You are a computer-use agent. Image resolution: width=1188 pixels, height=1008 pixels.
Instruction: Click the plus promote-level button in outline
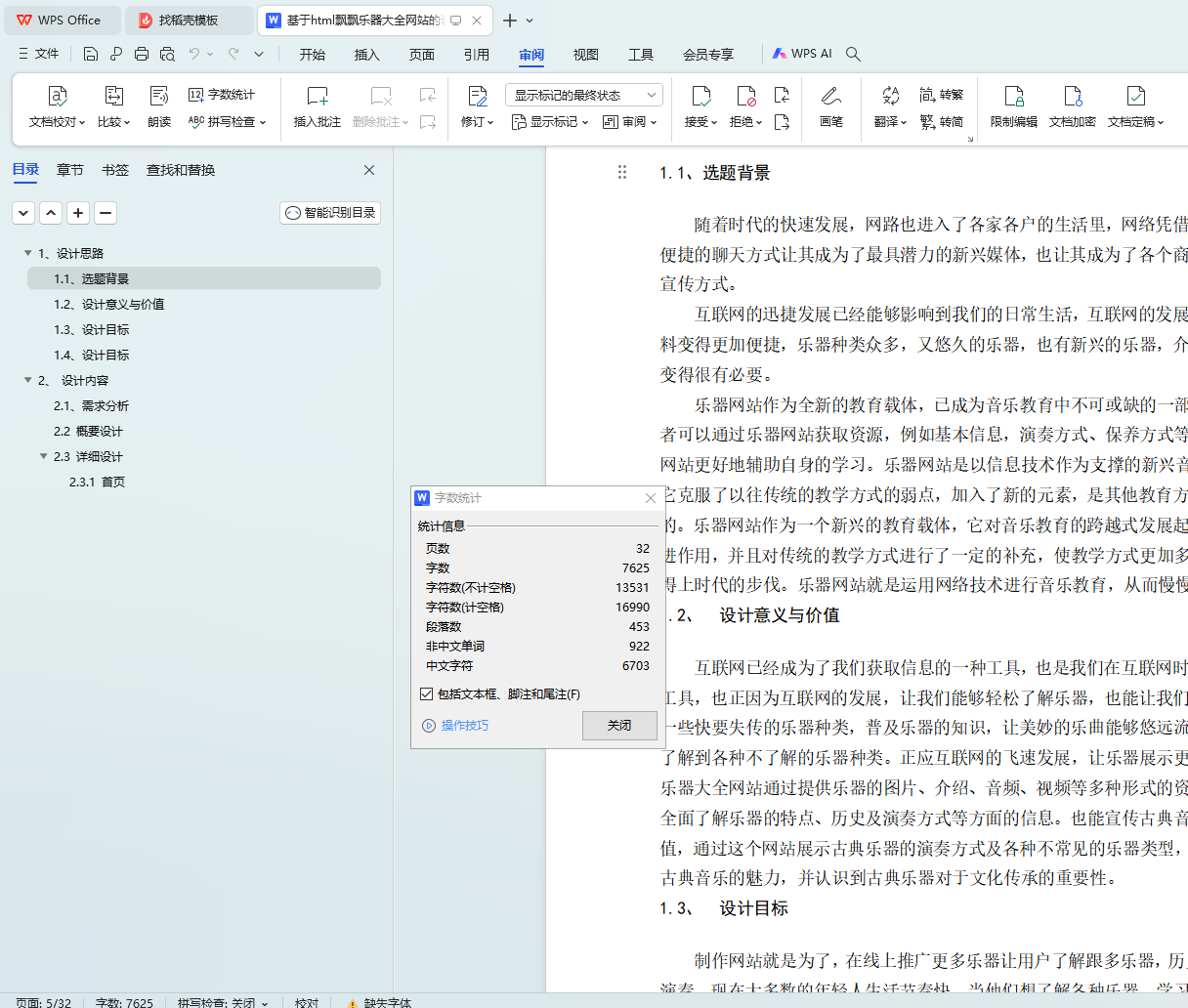tap(78, 212)
